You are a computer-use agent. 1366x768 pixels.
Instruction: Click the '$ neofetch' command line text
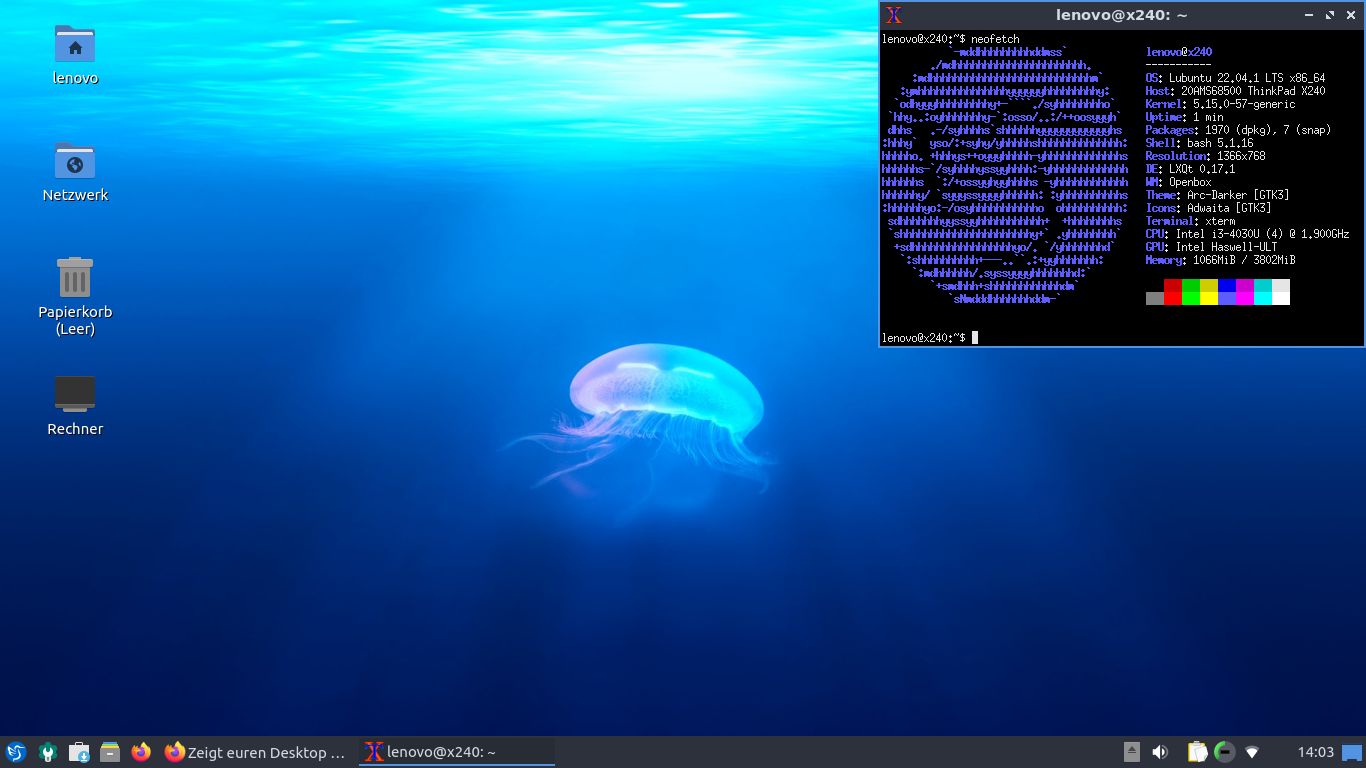(988, 39)
